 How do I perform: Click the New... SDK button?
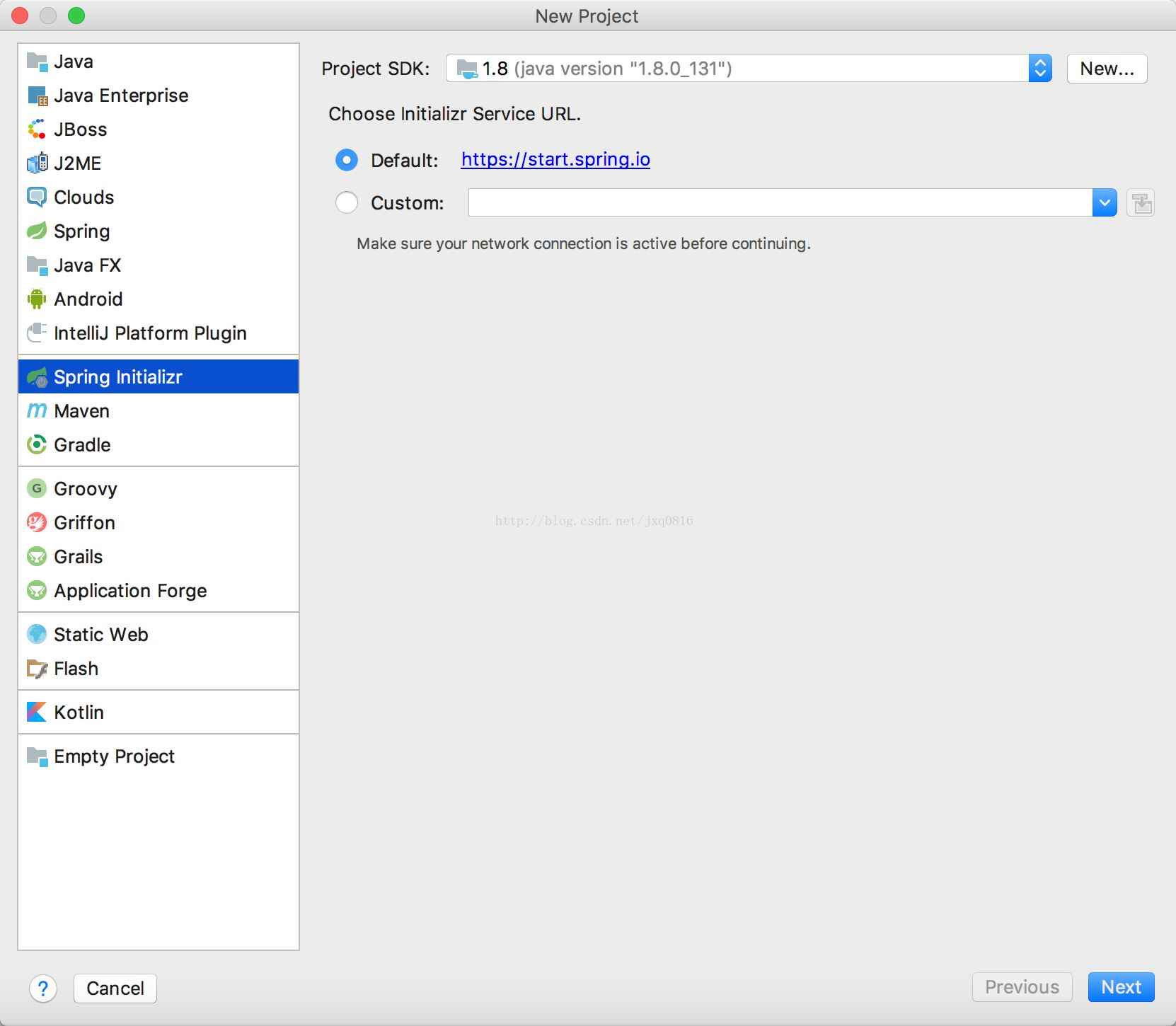[1107, 69]
